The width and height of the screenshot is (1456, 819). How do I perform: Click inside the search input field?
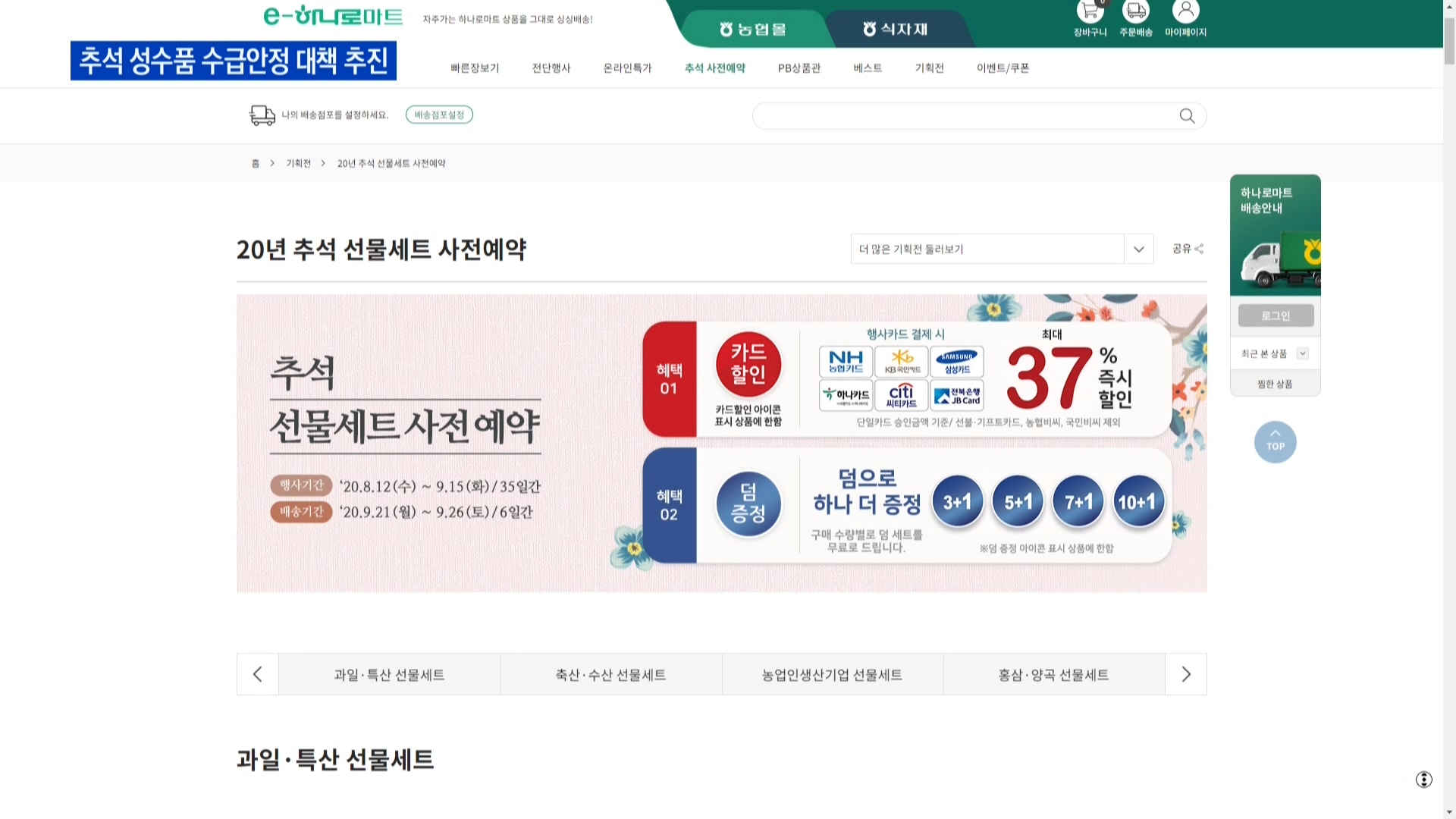pyautogui.click(x=963, y=116)
